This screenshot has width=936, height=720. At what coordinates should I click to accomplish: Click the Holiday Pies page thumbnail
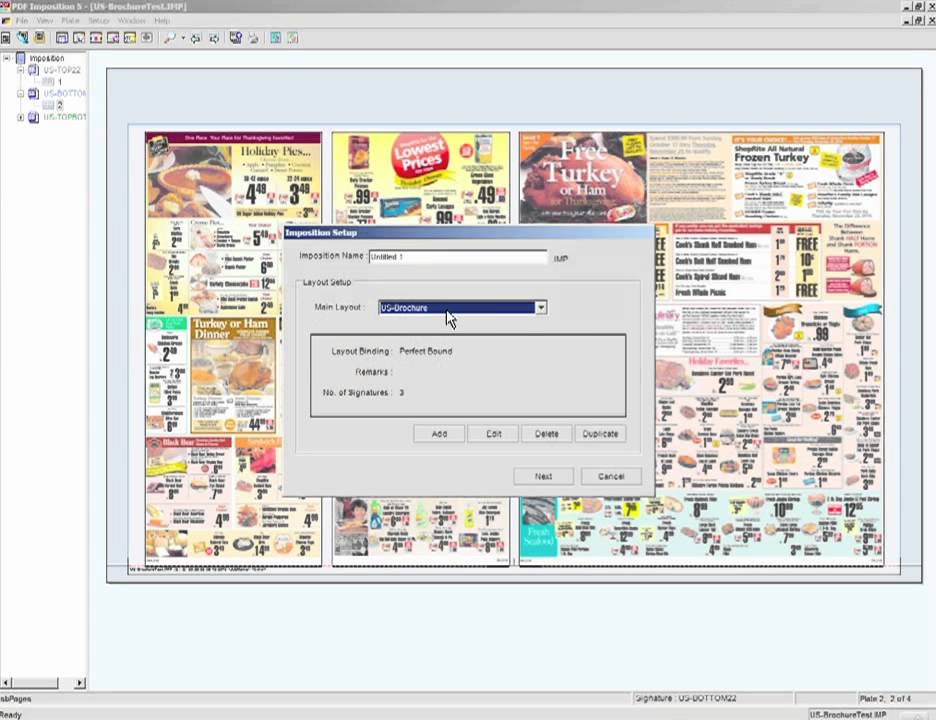click(x=233, y=349)
